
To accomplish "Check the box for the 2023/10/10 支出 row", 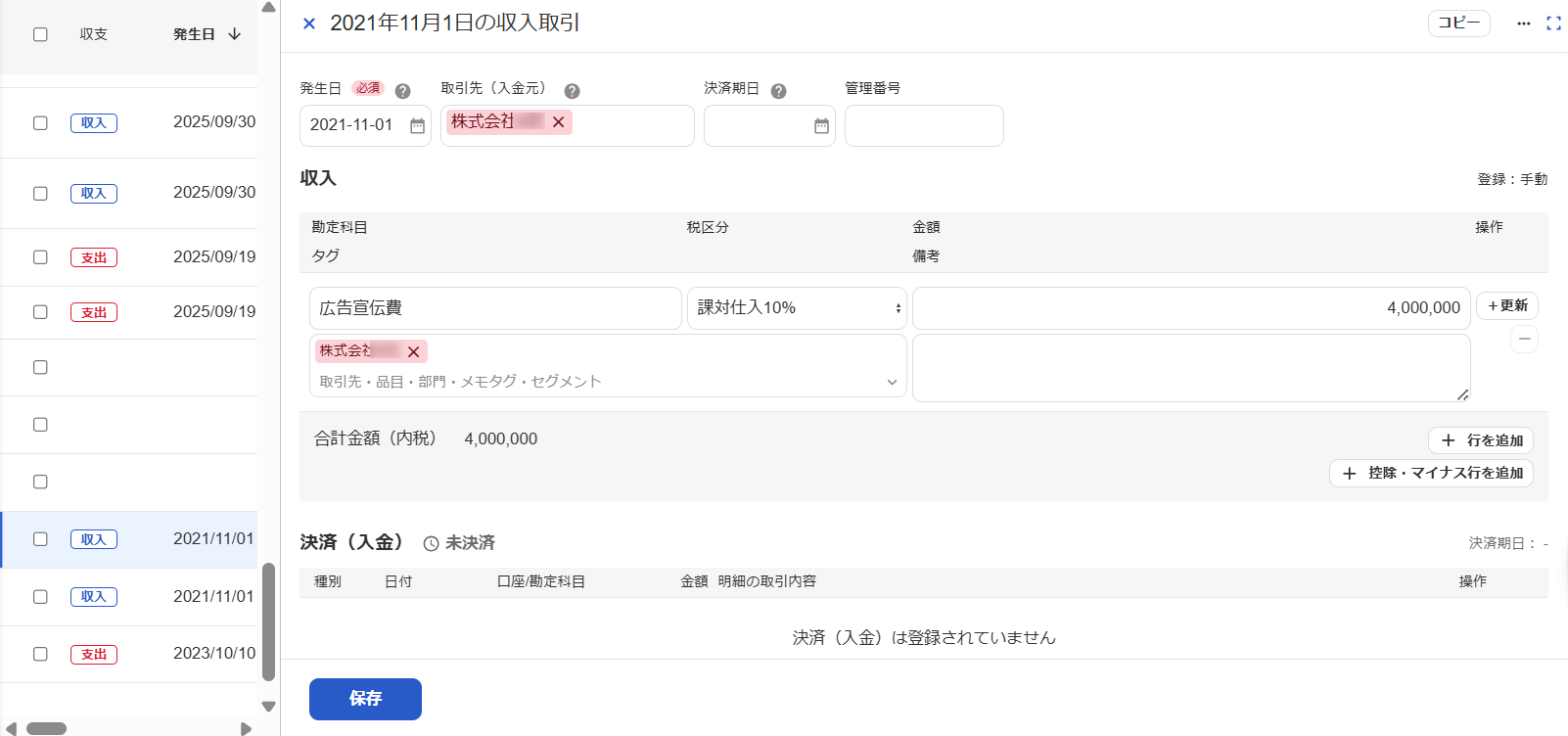I will point(40,654).
